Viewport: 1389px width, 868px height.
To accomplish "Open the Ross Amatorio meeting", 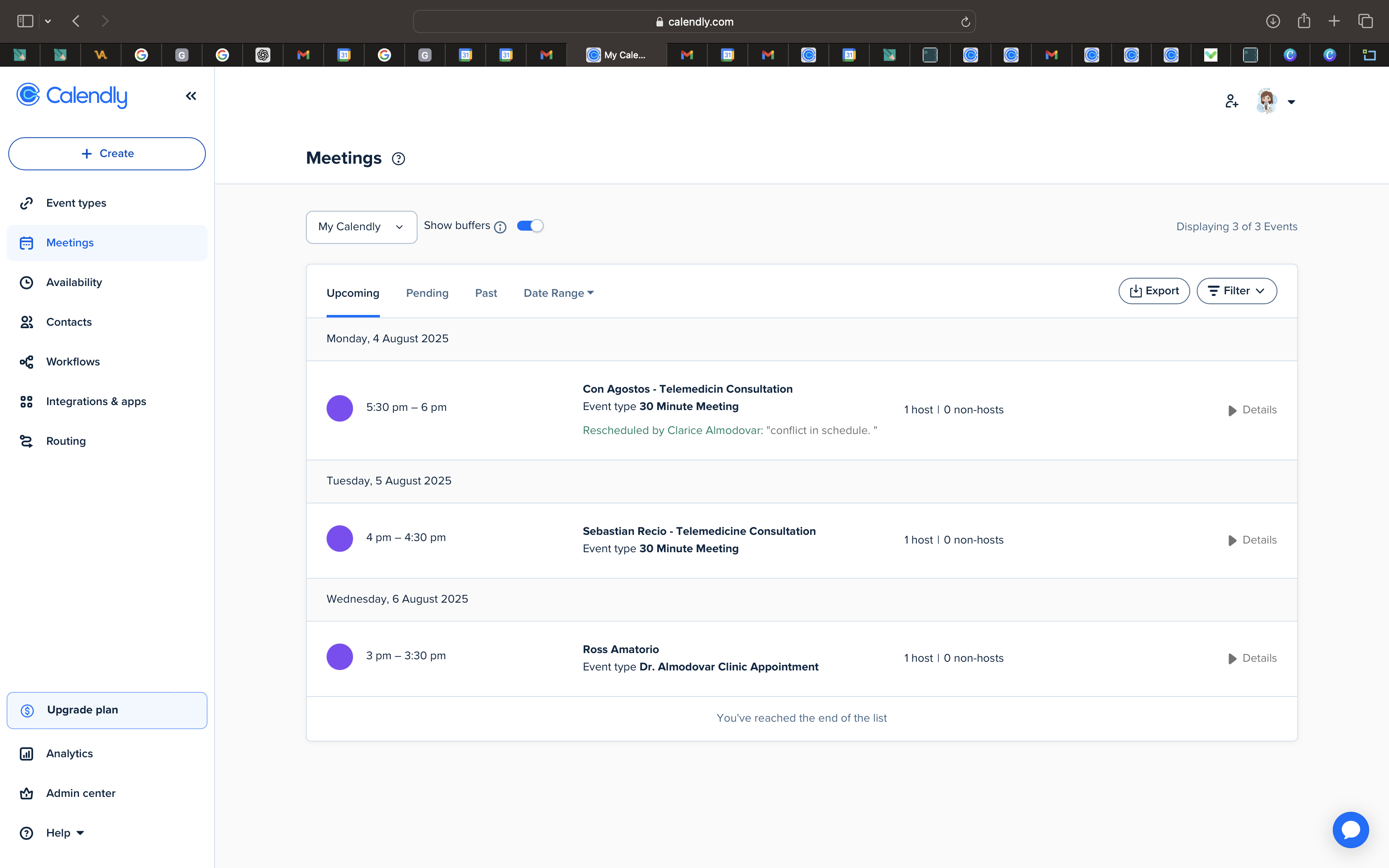I will (x=621, y=649).
